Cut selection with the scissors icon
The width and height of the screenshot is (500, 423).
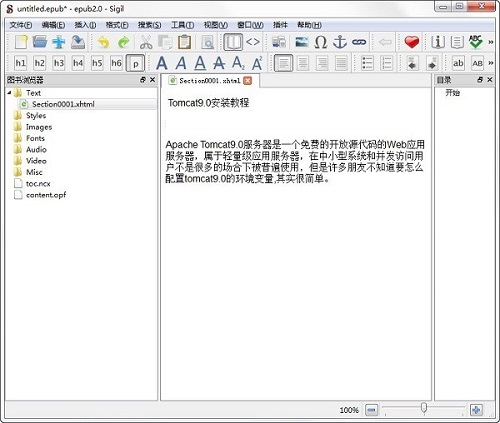[146, 42]
